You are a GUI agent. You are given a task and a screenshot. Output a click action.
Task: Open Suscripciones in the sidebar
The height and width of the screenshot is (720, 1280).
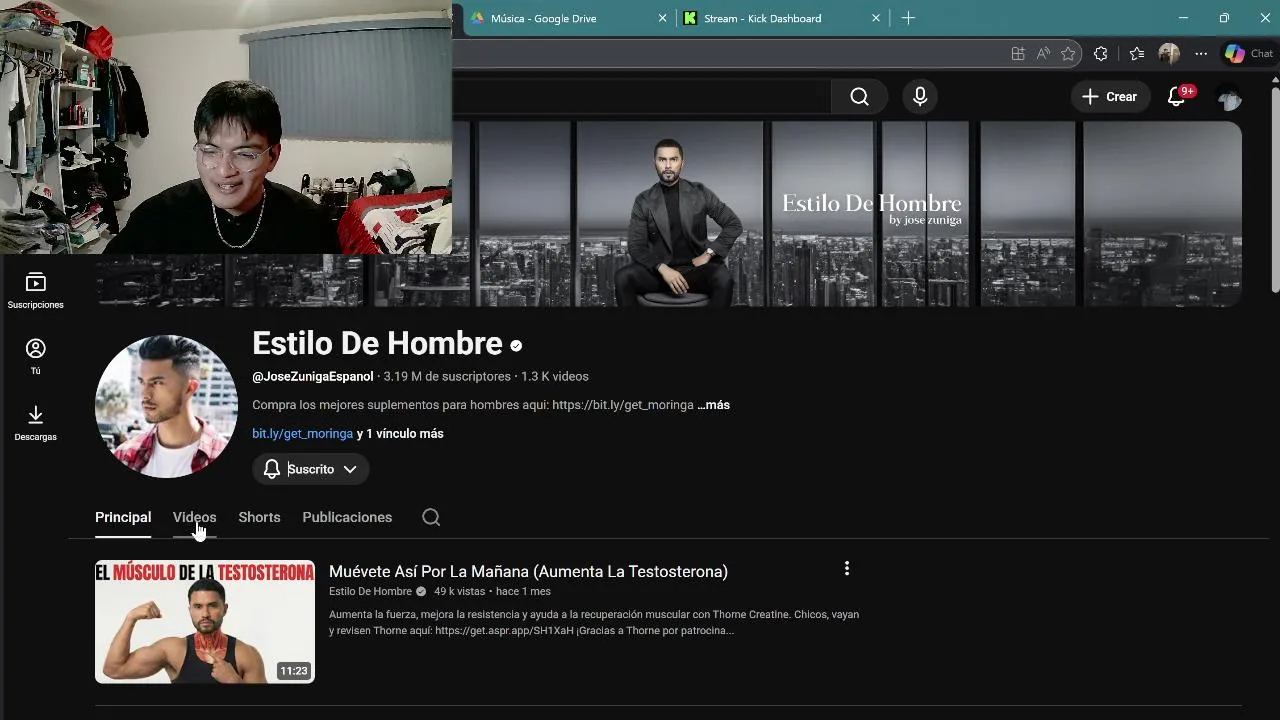coord(35,291)
